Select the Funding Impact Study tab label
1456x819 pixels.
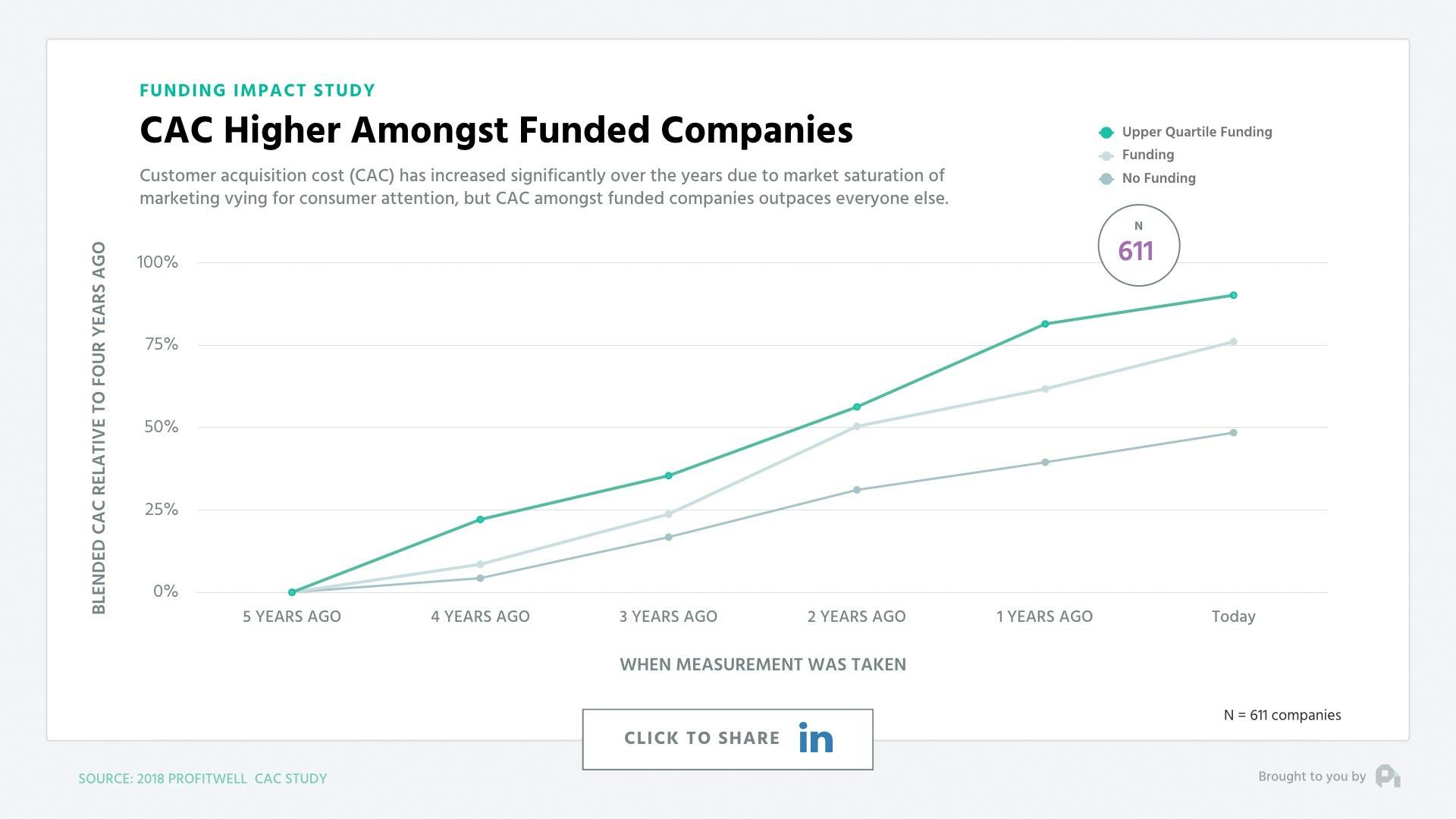pos(257,89)
